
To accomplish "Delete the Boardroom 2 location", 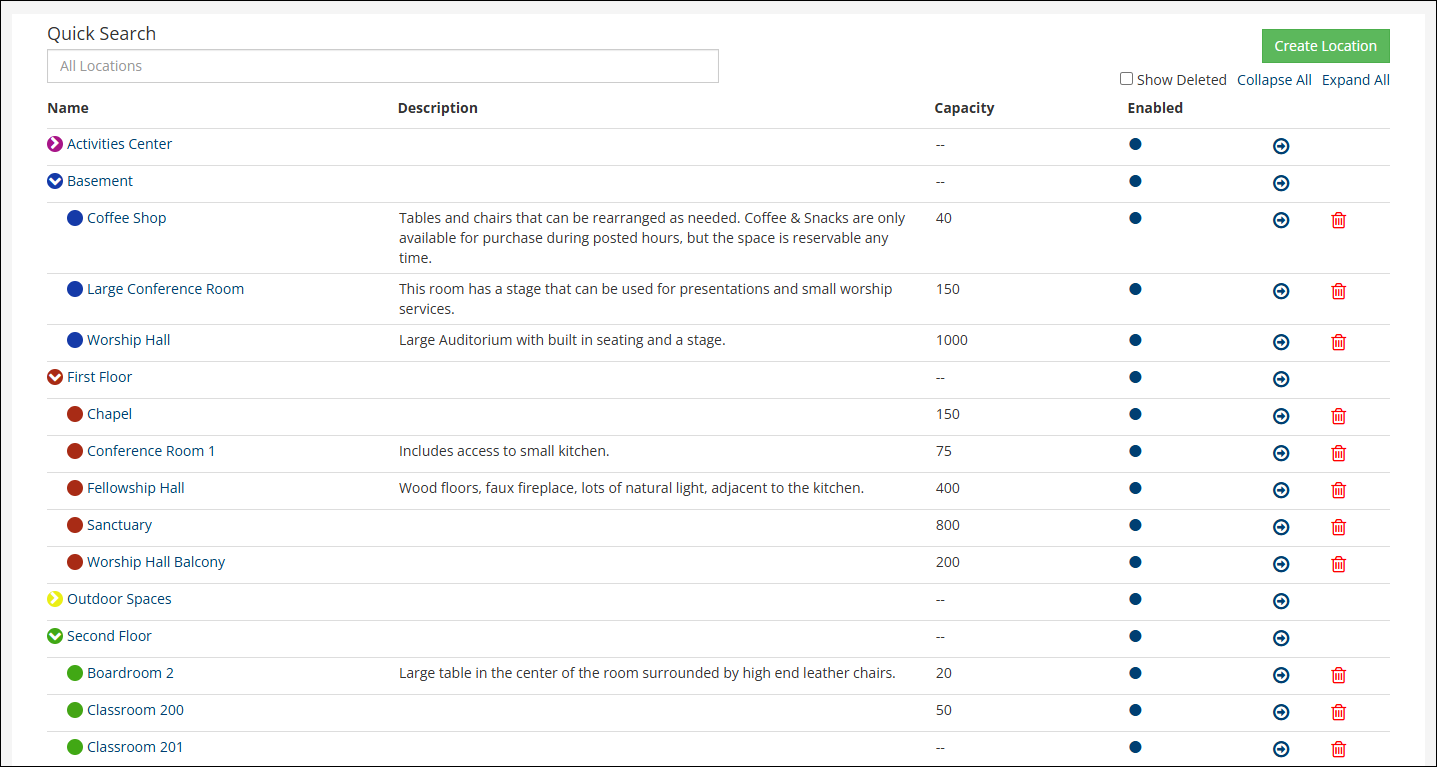I will 1338,675.
